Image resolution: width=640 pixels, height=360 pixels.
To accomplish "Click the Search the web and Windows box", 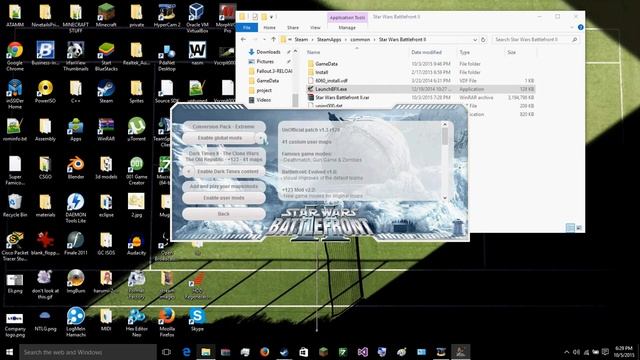I will pos(88,352).
